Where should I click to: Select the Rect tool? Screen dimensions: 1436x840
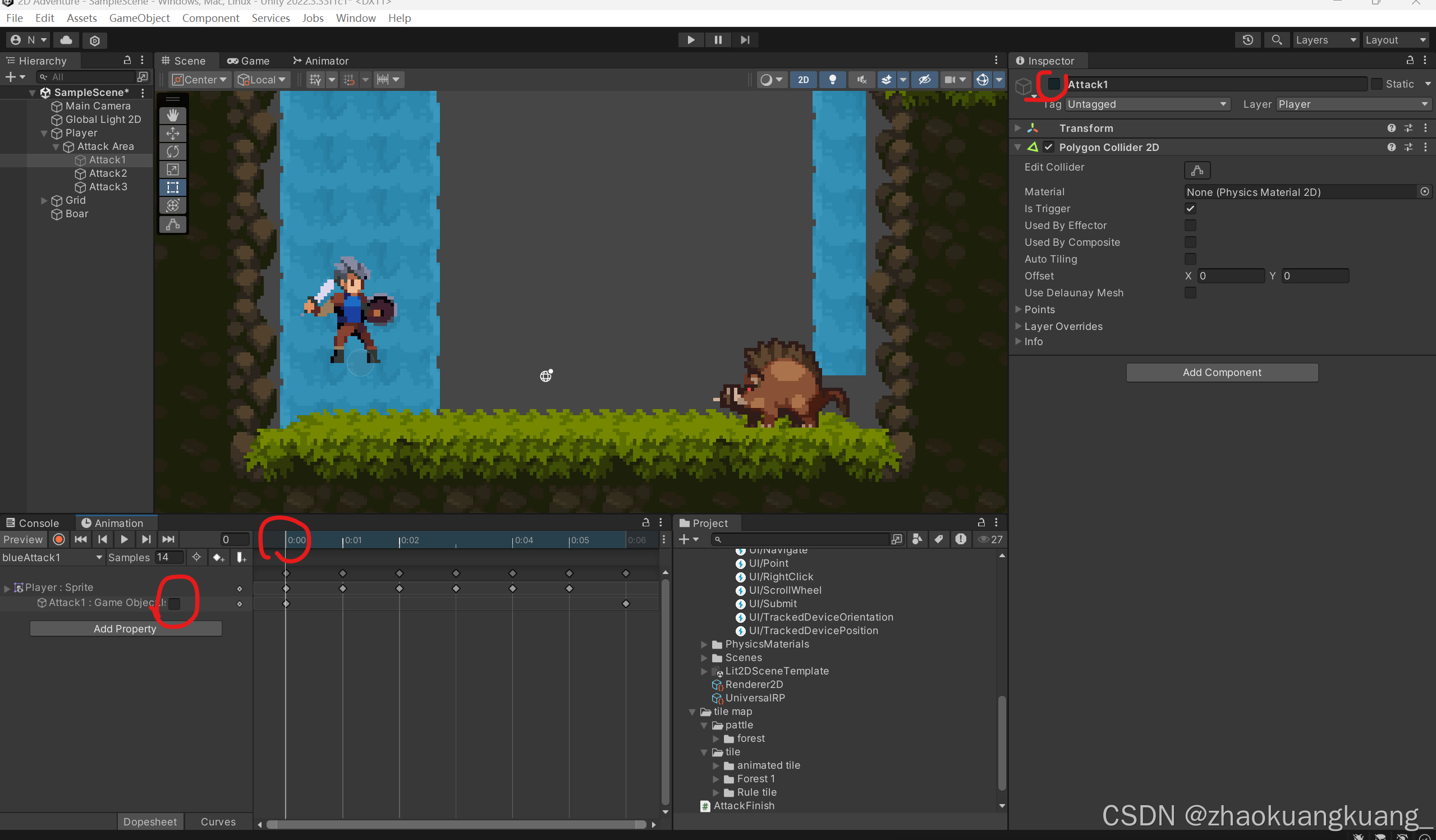[173, 187]
